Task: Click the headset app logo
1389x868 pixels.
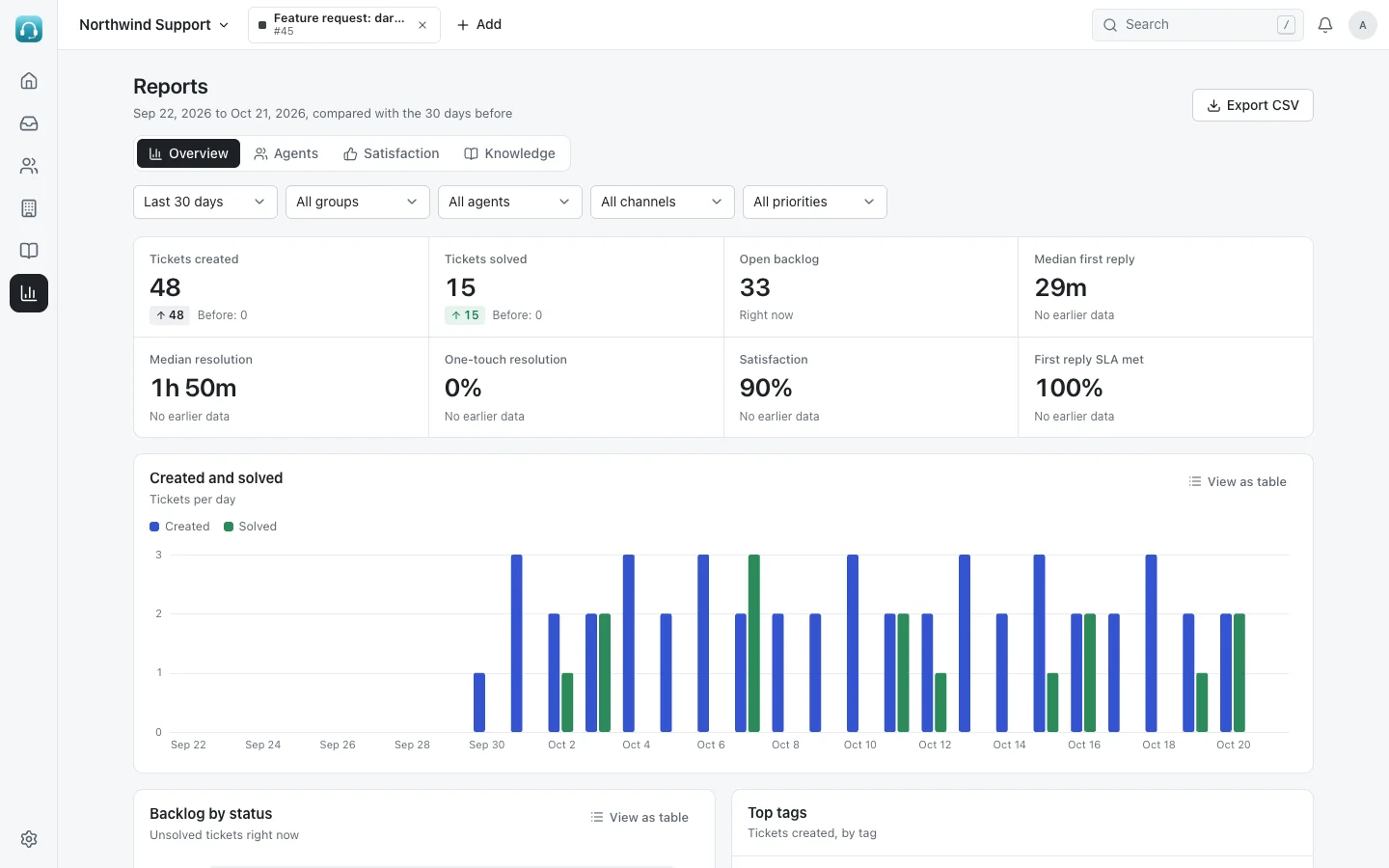Action: [x=29, y=29]
